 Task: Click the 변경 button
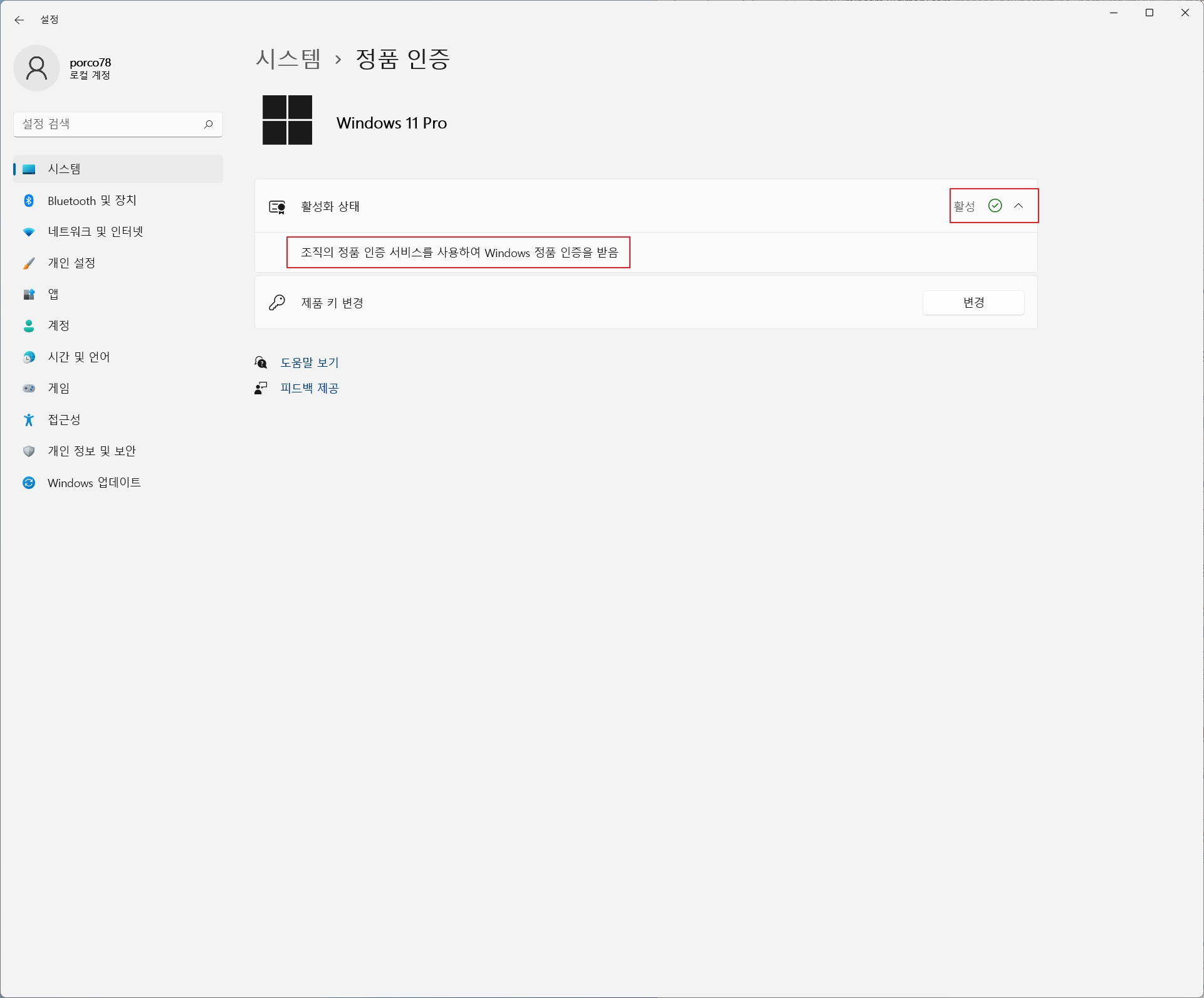pos(973,303)
